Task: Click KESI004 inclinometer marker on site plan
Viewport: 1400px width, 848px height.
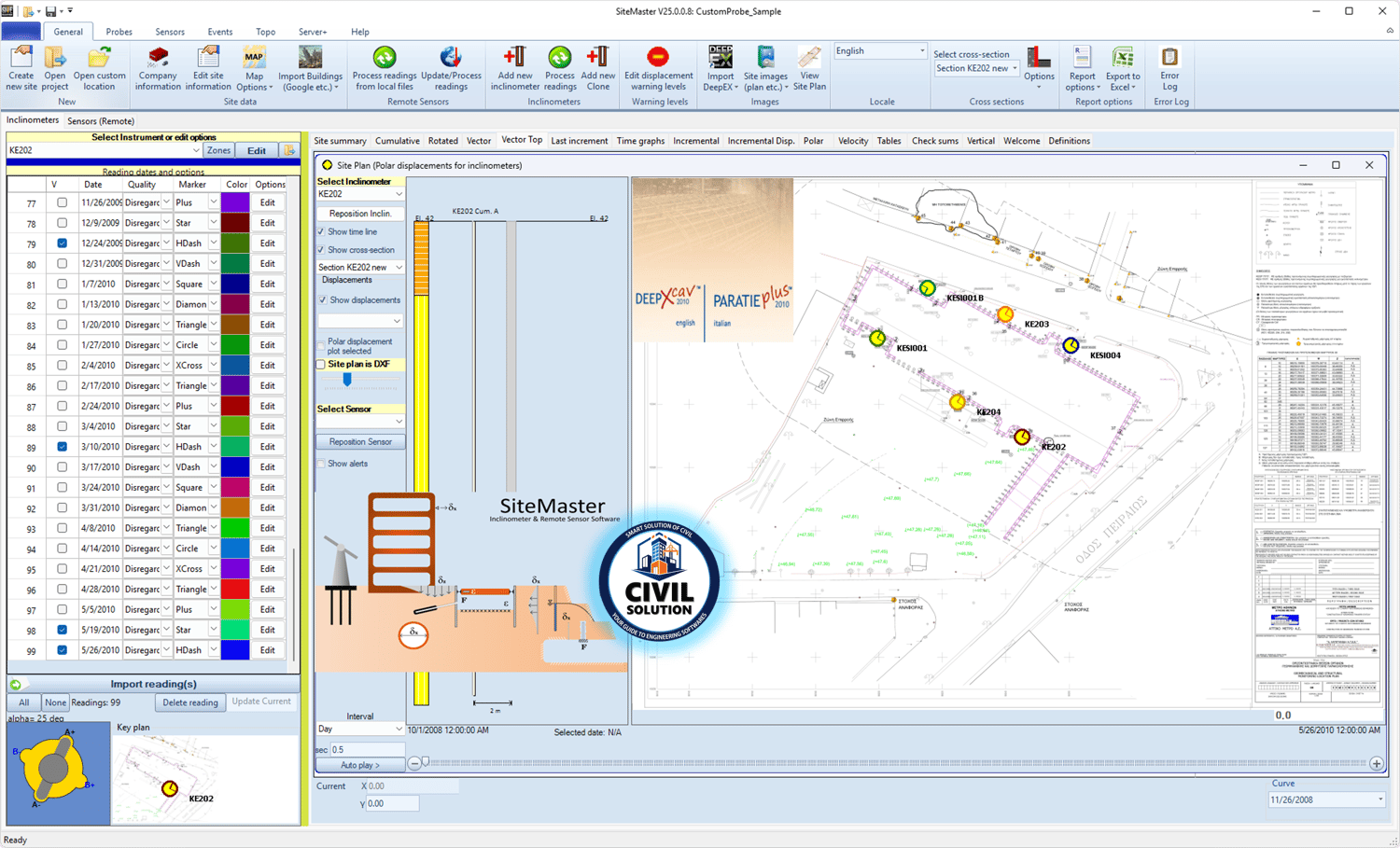Action: [x=1071, y=345]
